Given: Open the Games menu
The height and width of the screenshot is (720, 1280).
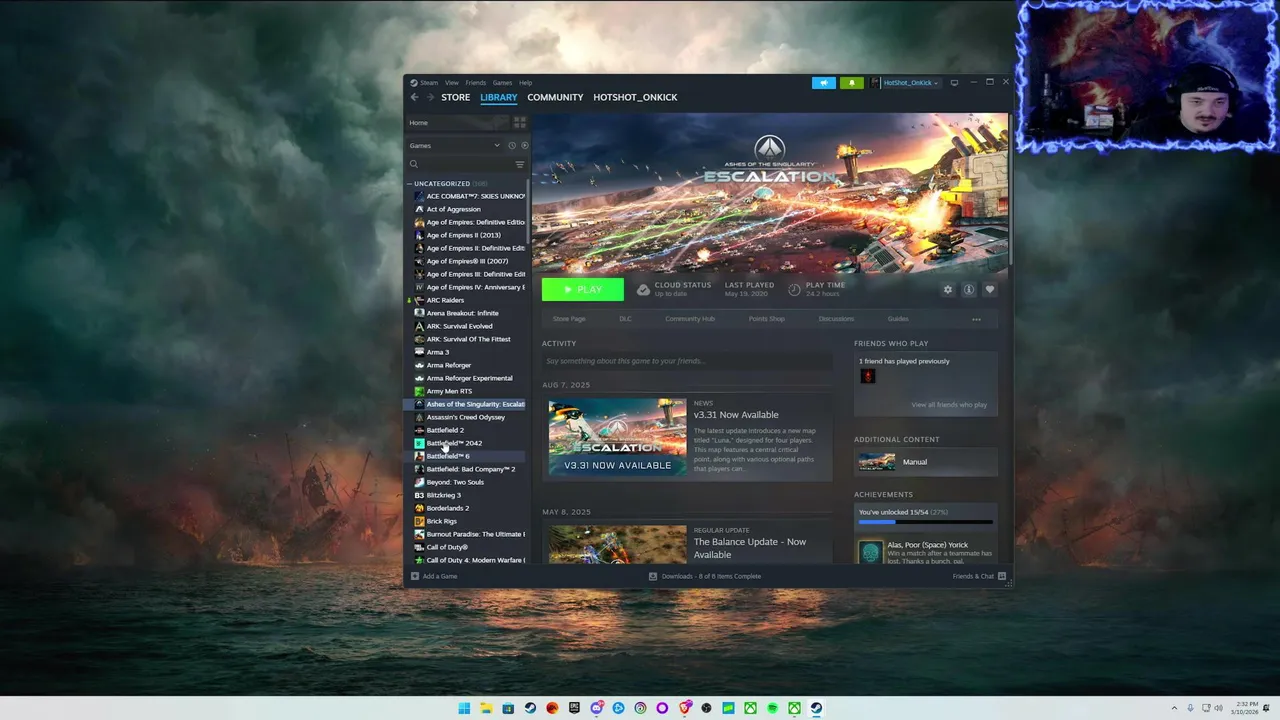Looking at the screenshot, I should (502, 83).
